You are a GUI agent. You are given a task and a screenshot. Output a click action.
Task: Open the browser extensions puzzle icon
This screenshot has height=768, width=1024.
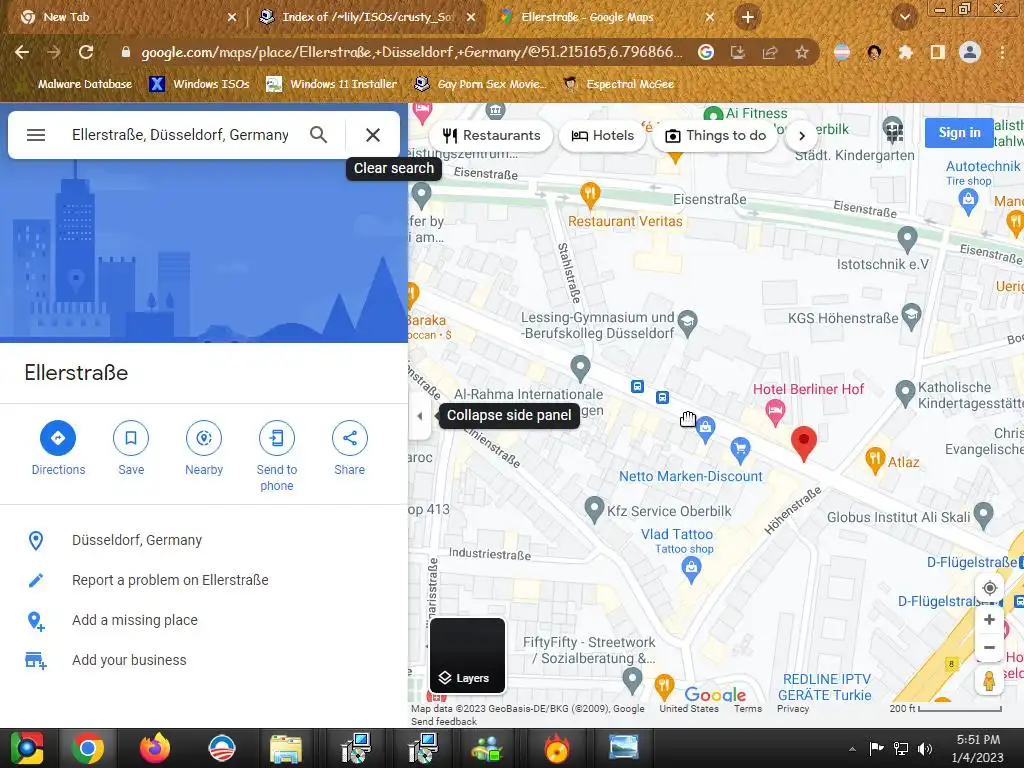[906, 52]
